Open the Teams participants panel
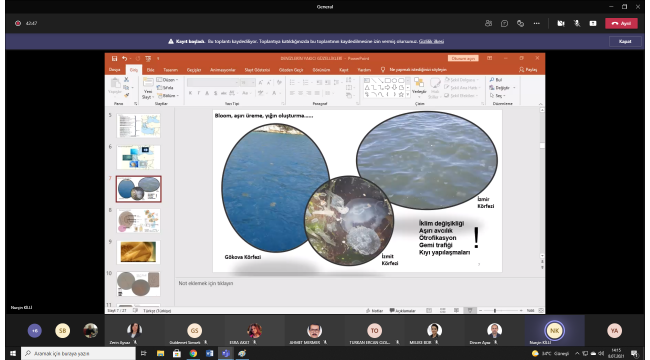Image resolution: width=650 pixels, height=360 pixels. [x=488, y=24]
